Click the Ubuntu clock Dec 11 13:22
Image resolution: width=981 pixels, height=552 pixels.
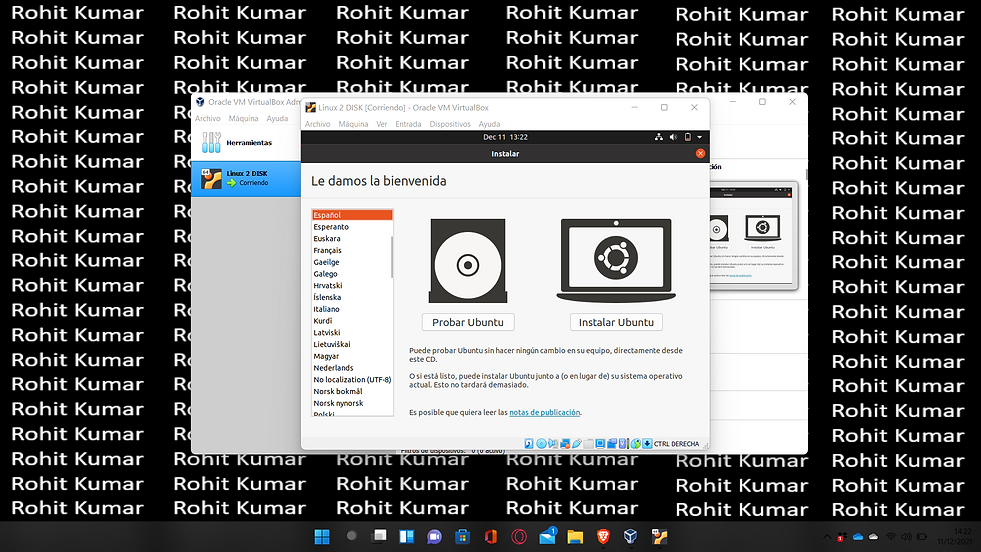(505, 137)
